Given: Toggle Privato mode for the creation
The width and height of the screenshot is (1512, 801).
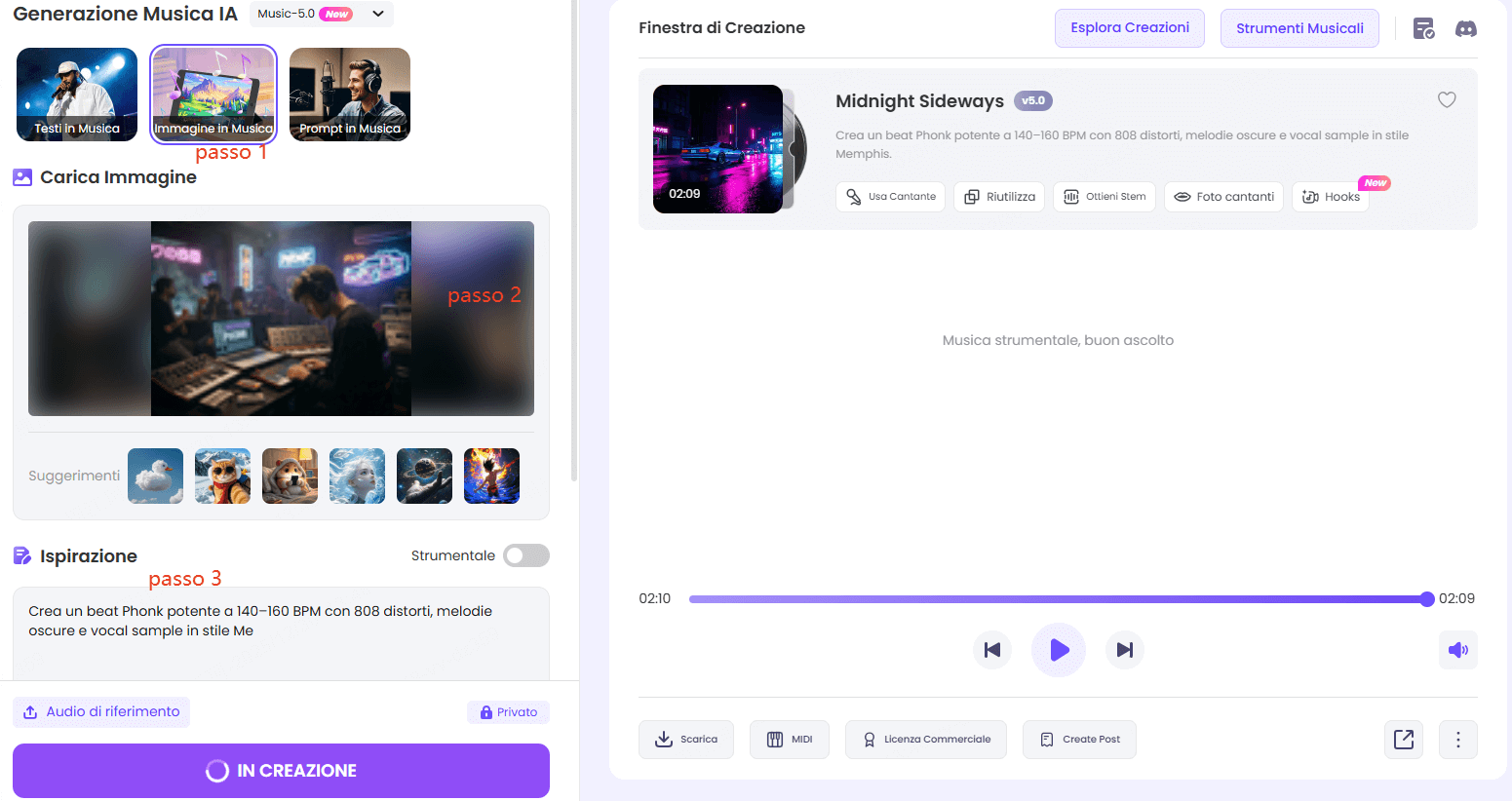Looking at the screenshot, I should (x=508, y=711).
